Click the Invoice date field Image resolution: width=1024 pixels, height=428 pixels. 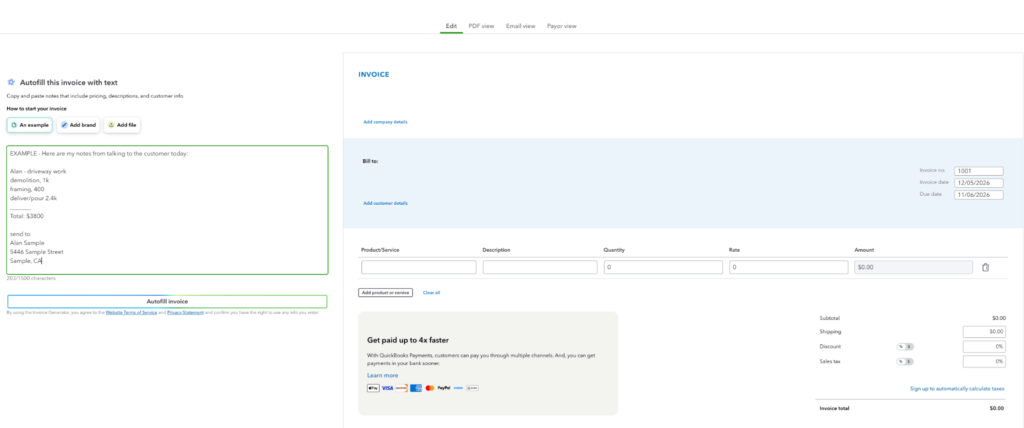(978, 183)
